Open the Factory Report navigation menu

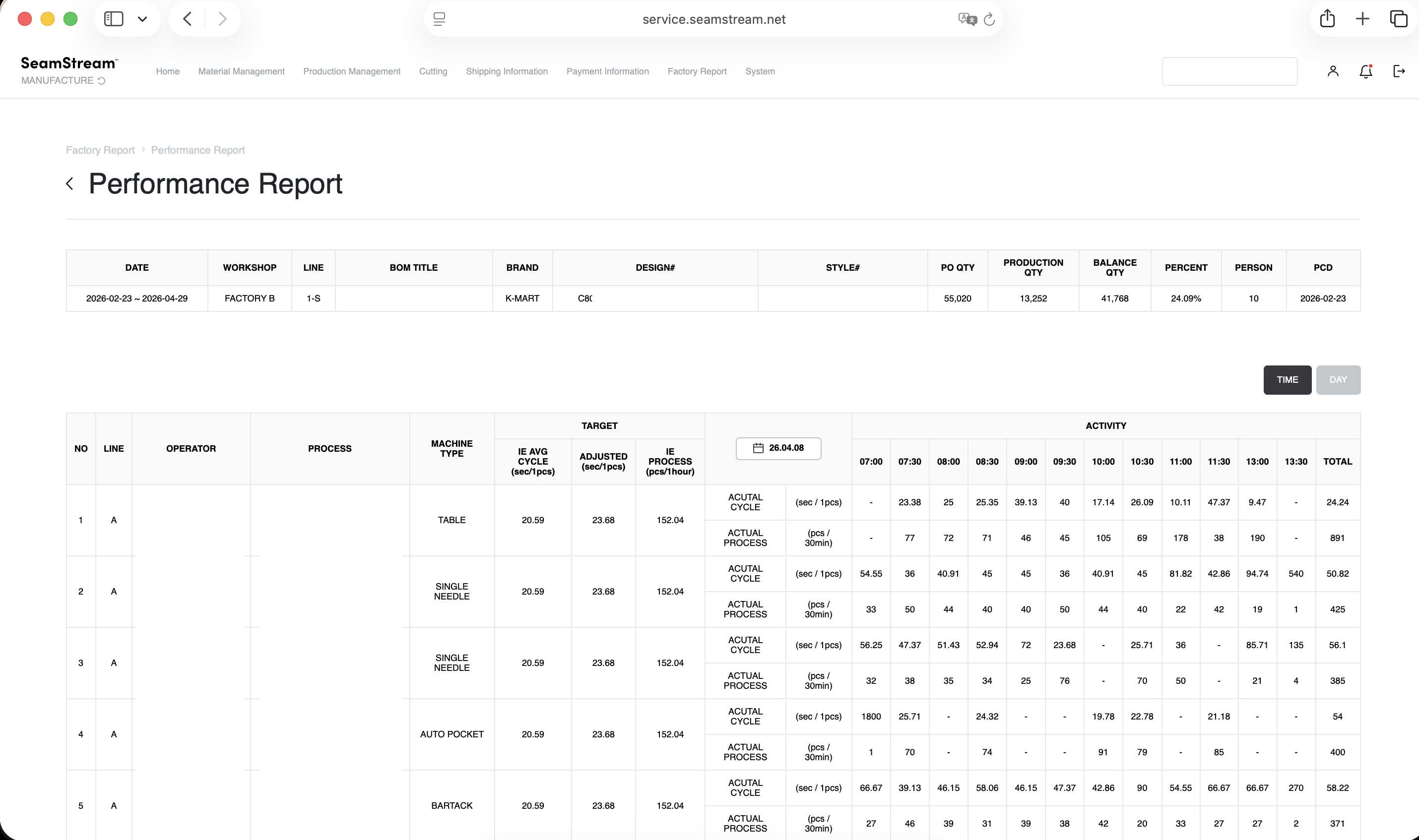[697, 71]
